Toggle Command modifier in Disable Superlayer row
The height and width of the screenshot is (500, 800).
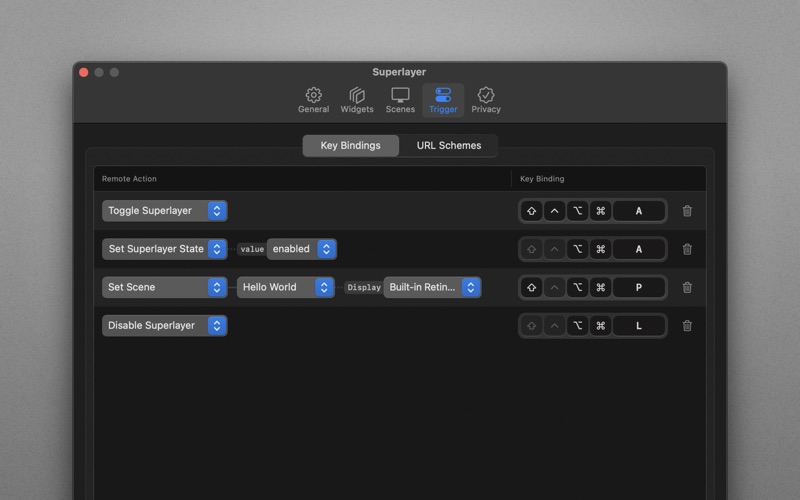point(600,325)
